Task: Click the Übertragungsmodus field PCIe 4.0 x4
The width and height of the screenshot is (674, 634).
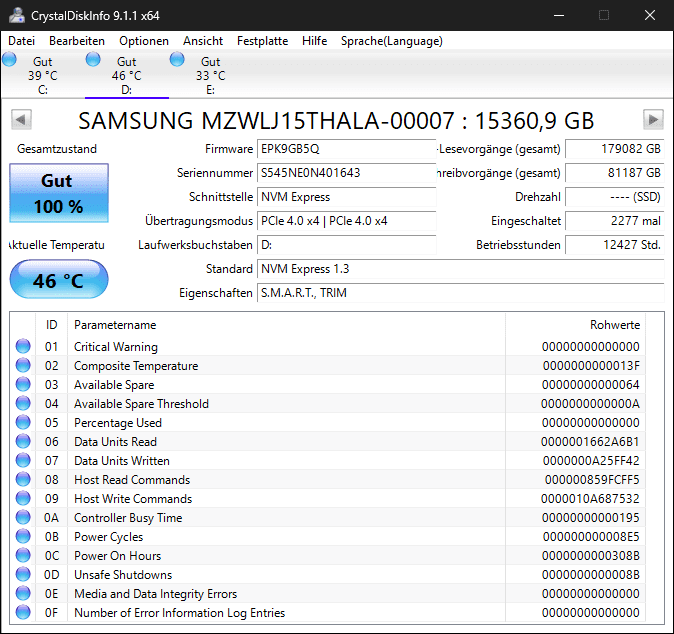Action: point(346,221)
